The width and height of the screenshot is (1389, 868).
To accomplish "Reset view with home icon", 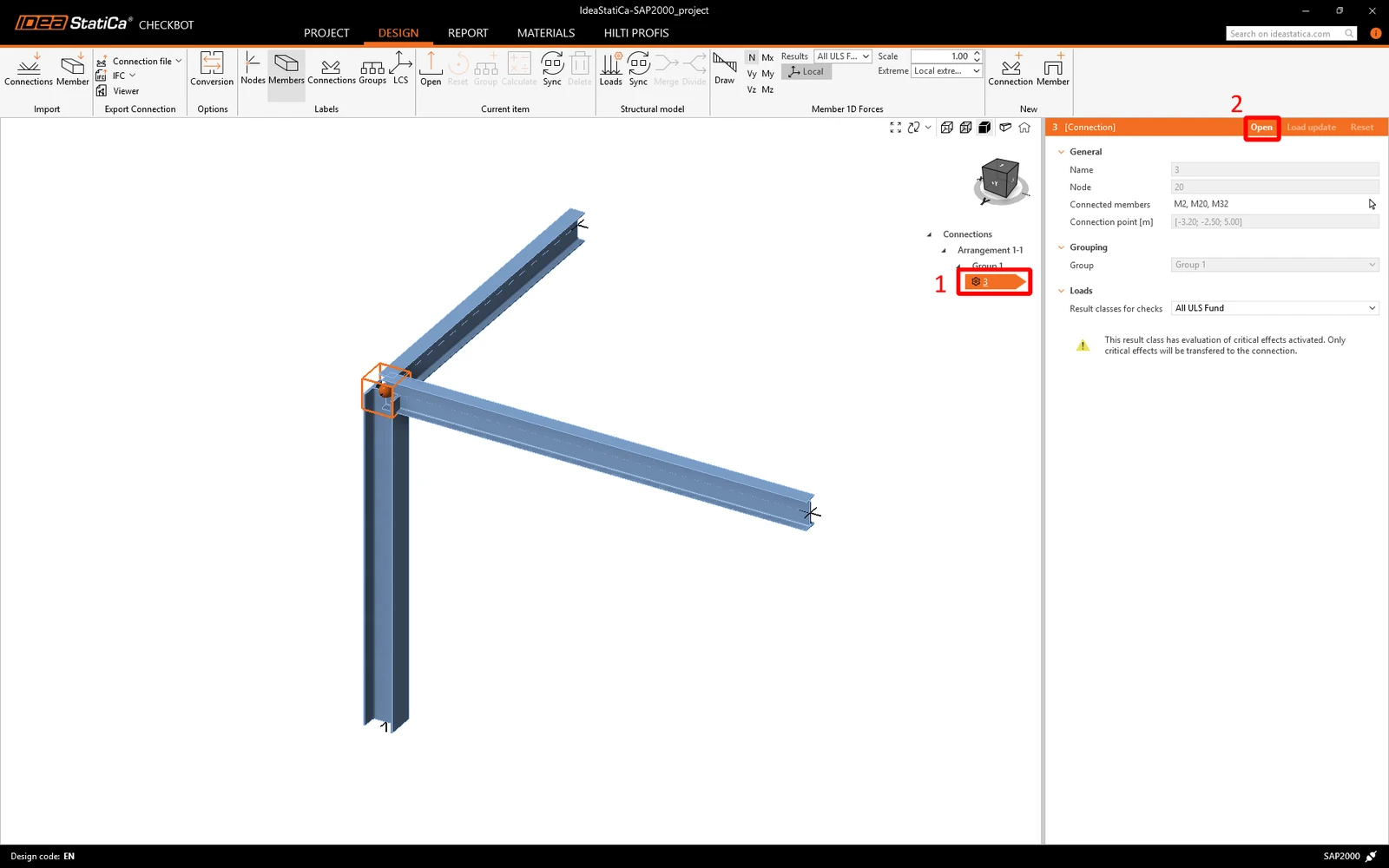I will click(1024, 128).
